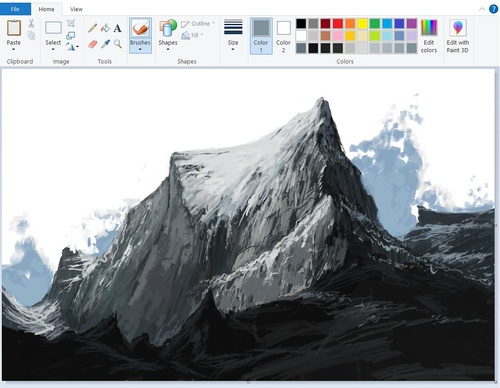500x388 pixels.
Task: Choose the orange color swatch
Action: click(x=350, y=23)
